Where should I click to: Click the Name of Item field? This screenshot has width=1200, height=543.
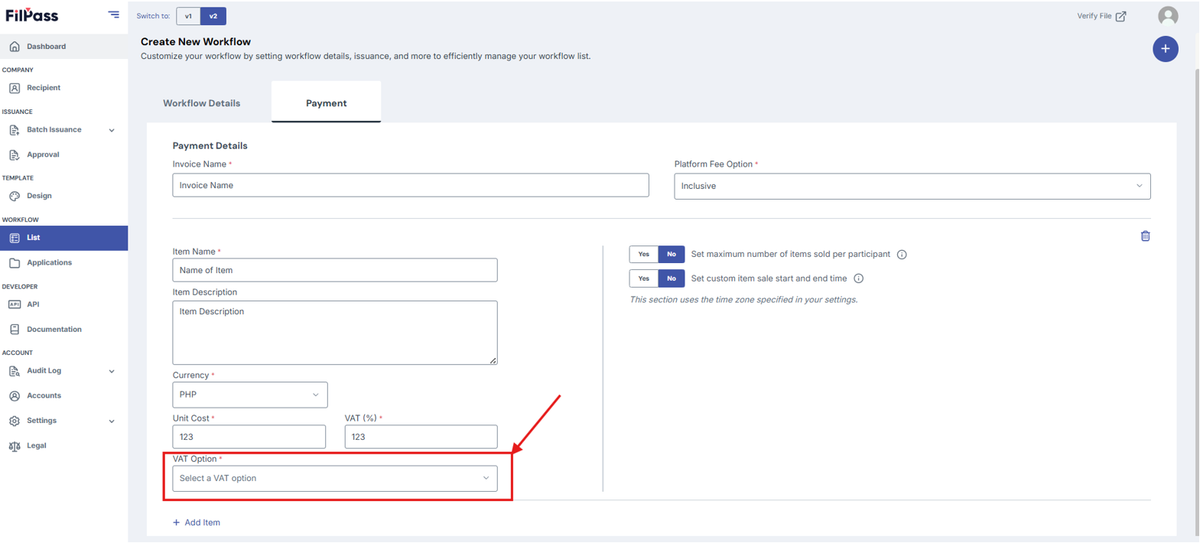click(x=335, y=270)
